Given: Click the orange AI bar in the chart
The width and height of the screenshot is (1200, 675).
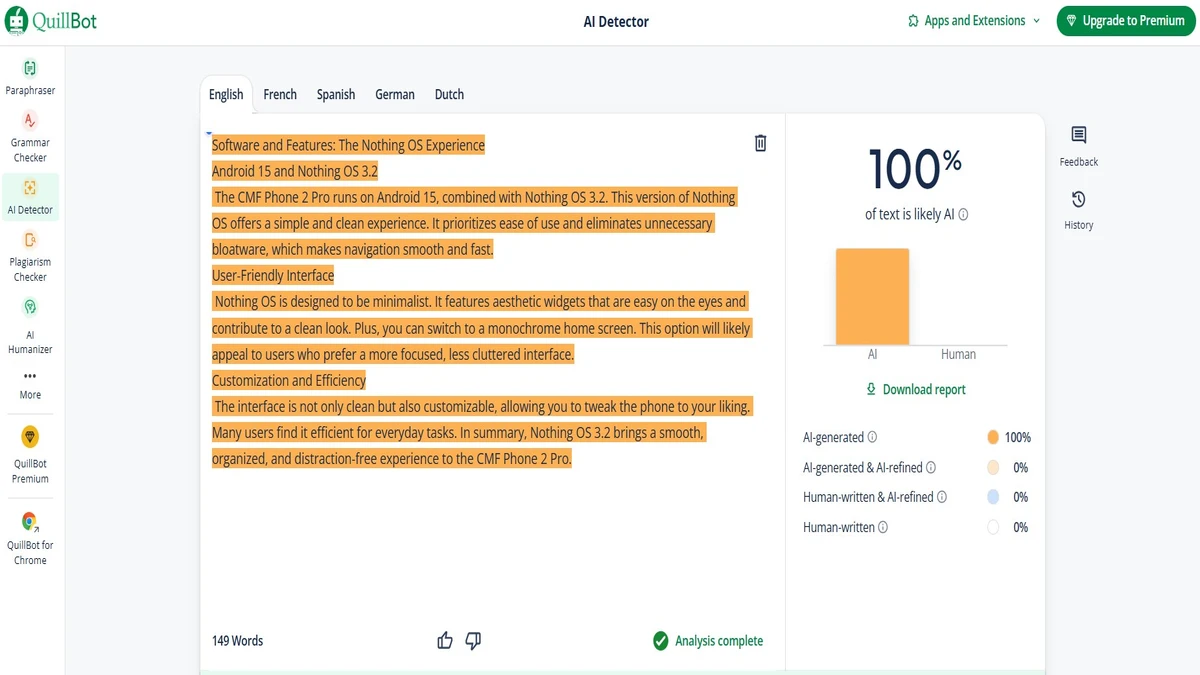Looking at the screenshot, I should coord(872,297).
